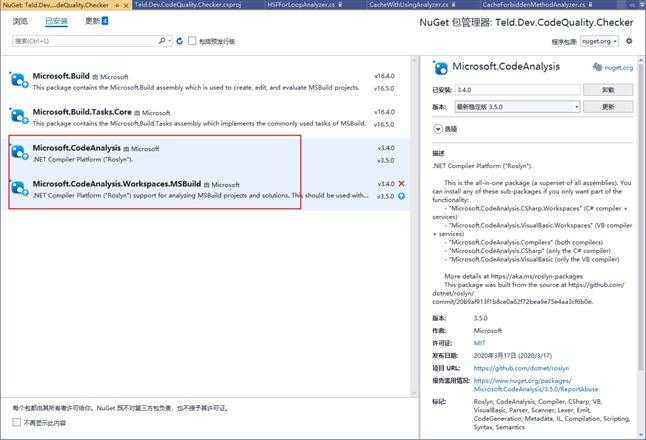Screen dimensions: 646x440
Task: Open the Report Abuse nuget.org link
Action: 536,385
